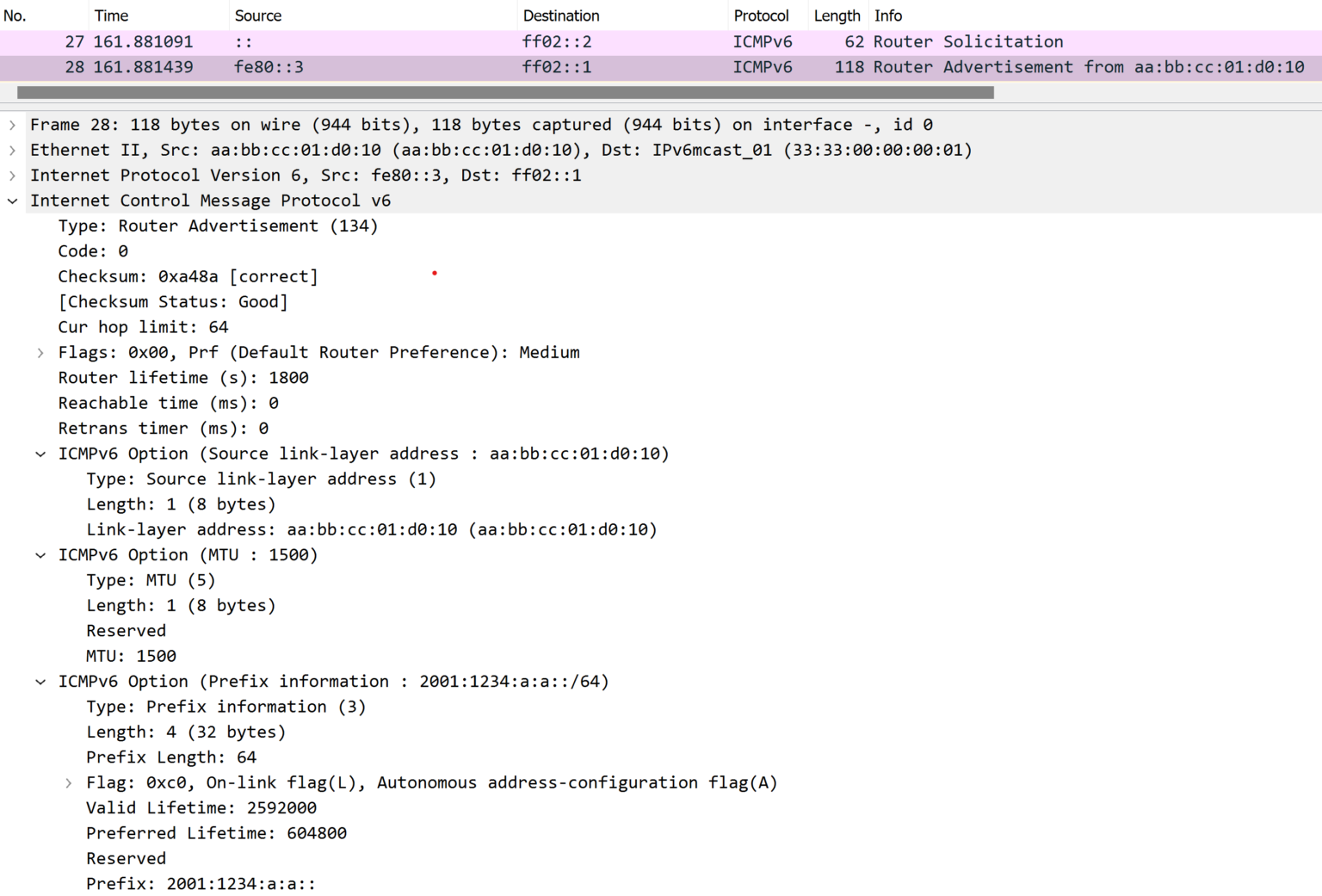Expand the Frame 28 details row
This screenshot has height=896, width=1322.
(12, 125)
